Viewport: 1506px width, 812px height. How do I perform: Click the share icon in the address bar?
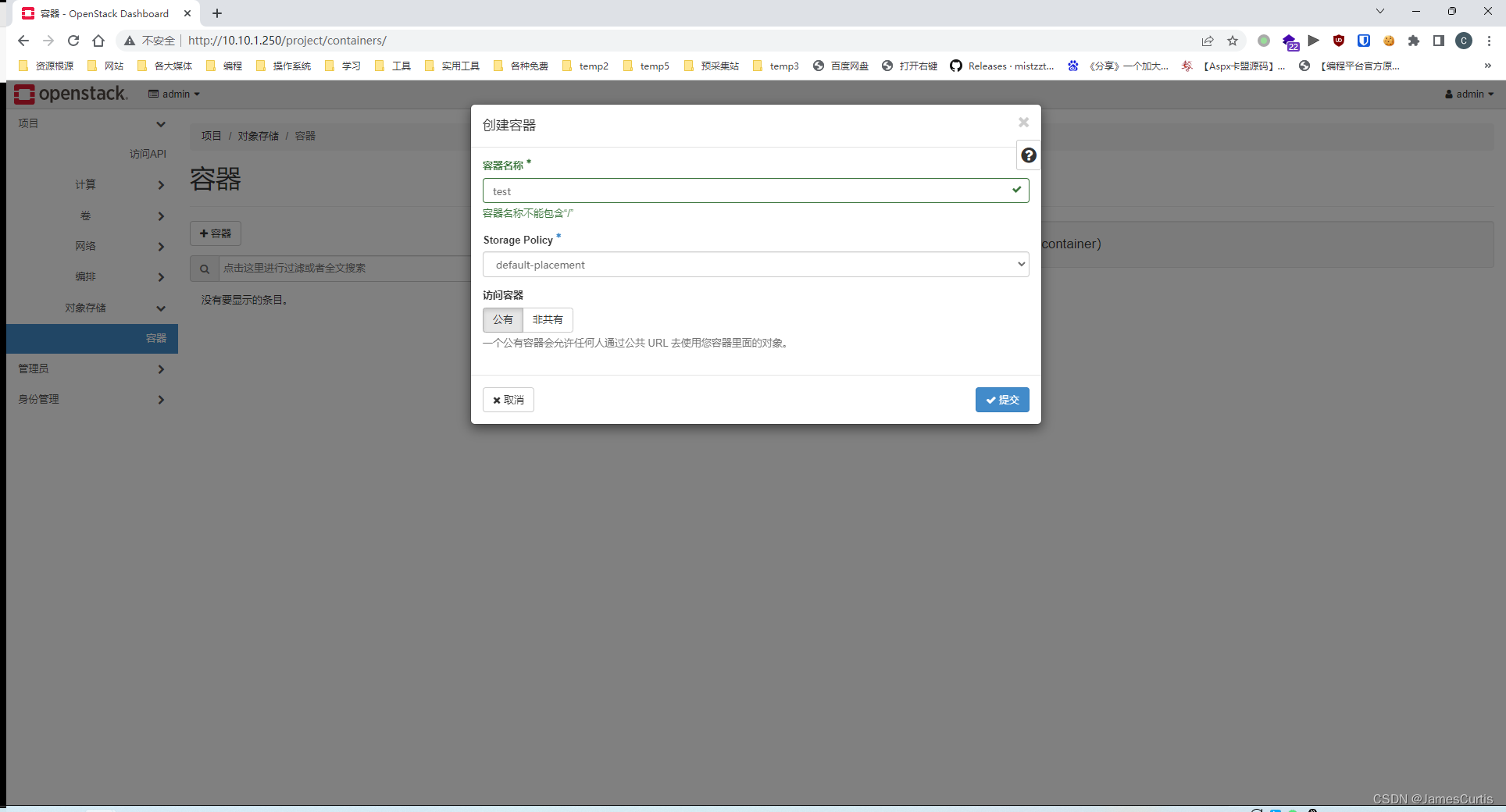pyautogui.click(x=1208, y=41)
